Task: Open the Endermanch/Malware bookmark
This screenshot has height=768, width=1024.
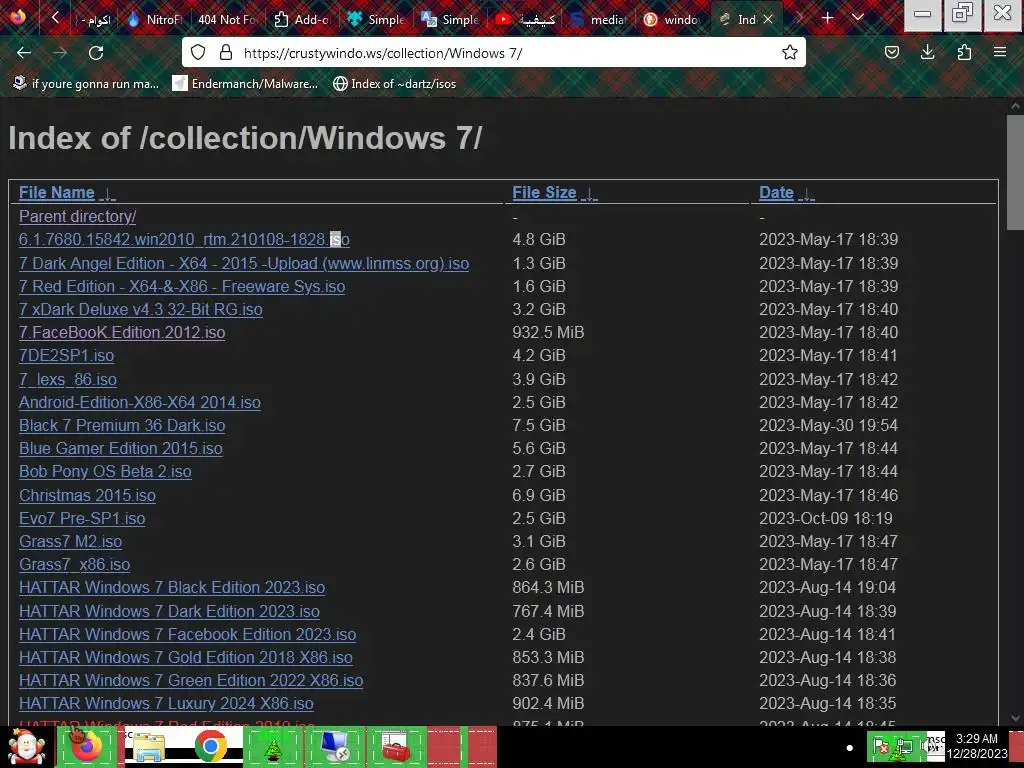Action: (x=245, y=84)
